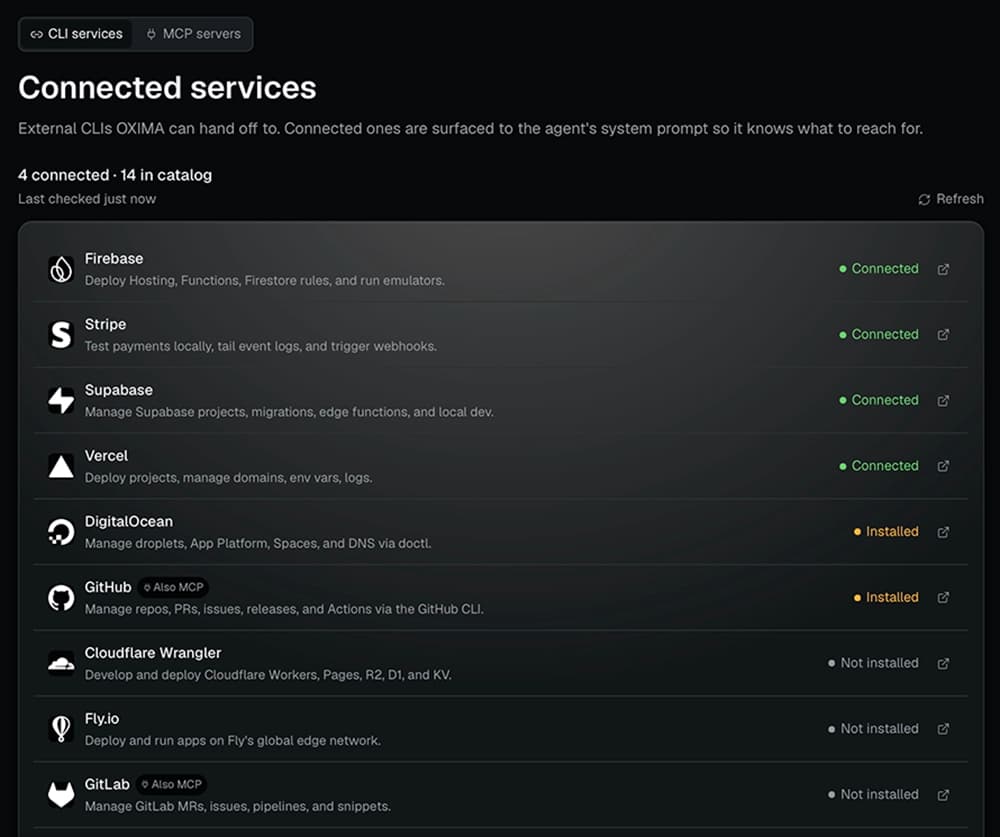Open Stripe external link icon
Viewport: 1000px width, 837px height.
(943, 335)
